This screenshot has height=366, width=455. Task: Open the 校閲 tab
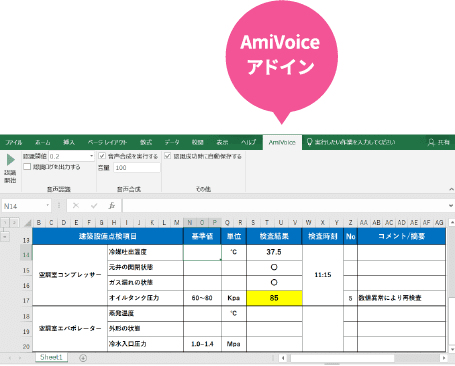coord(197,142)
